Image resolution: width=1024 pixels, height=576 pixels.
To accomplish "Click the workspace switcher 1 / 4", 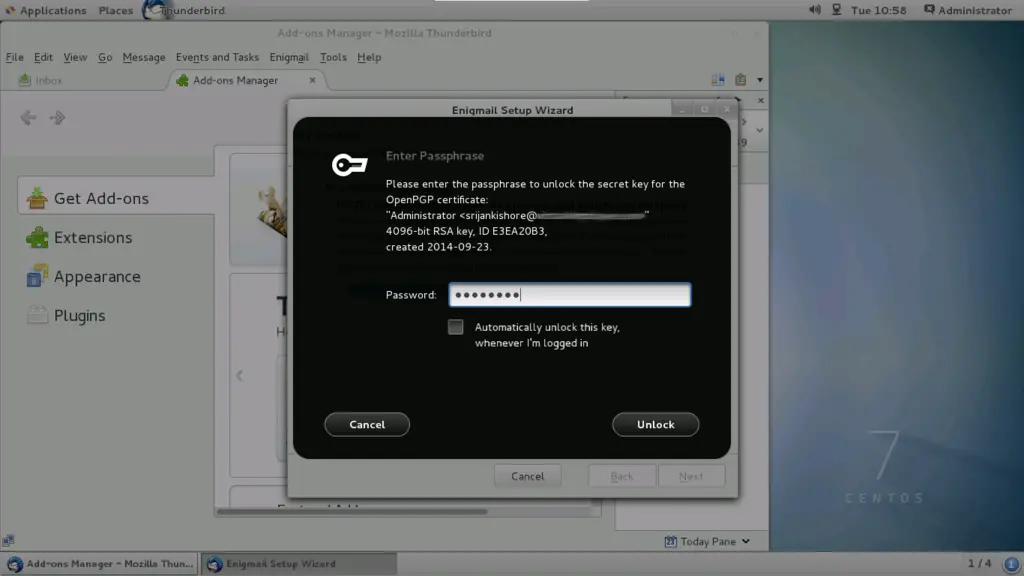I will 979,563.
